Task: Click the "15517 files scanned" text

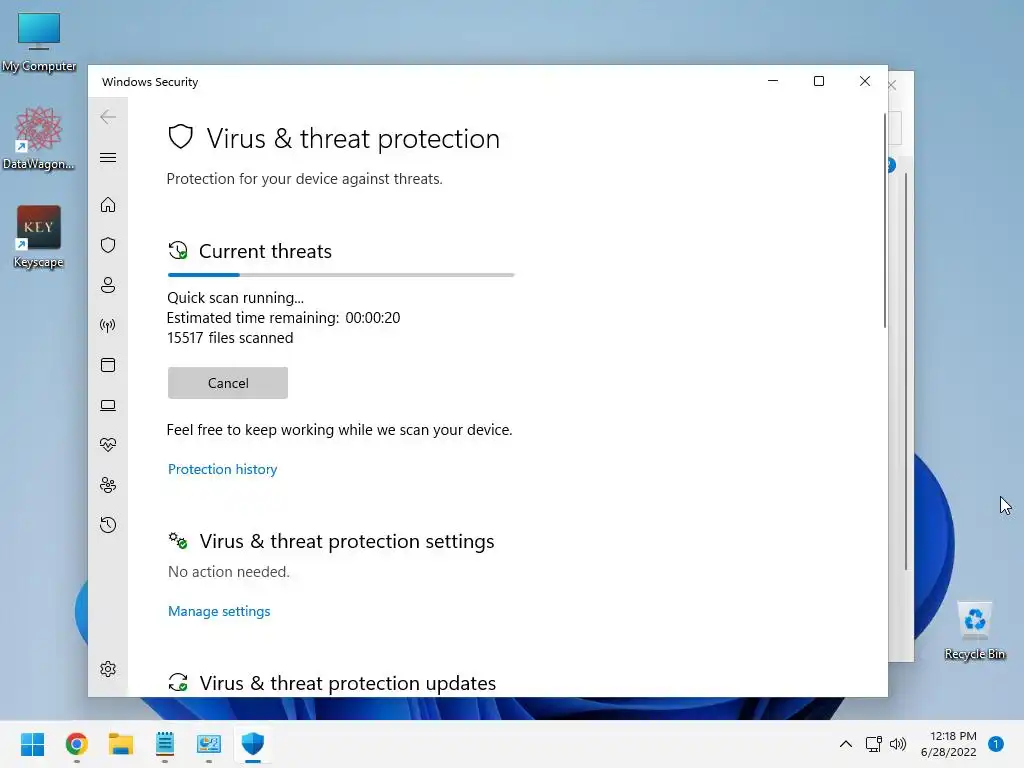Action: [x=230, y=338]
